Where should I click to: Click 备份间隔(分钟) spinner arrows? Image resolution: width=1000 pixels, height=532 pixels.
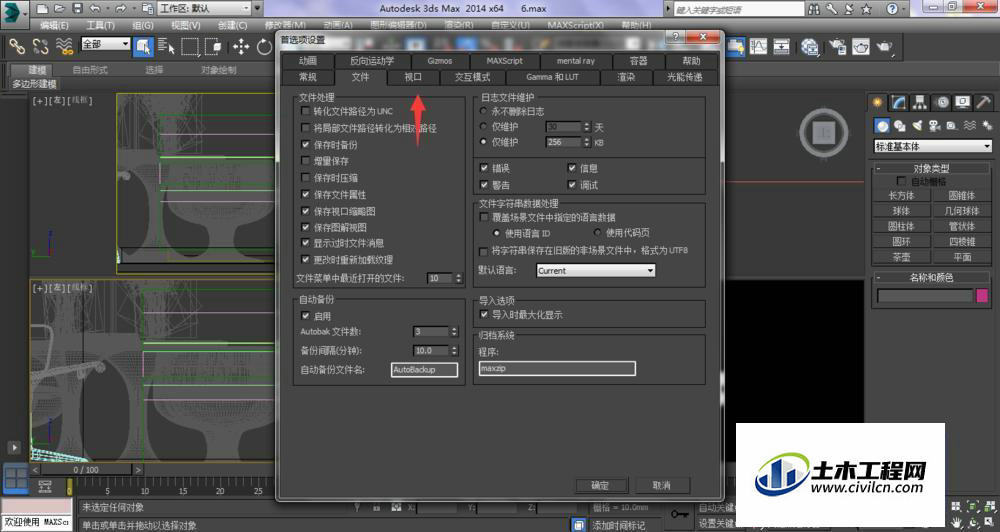point(455,351)
